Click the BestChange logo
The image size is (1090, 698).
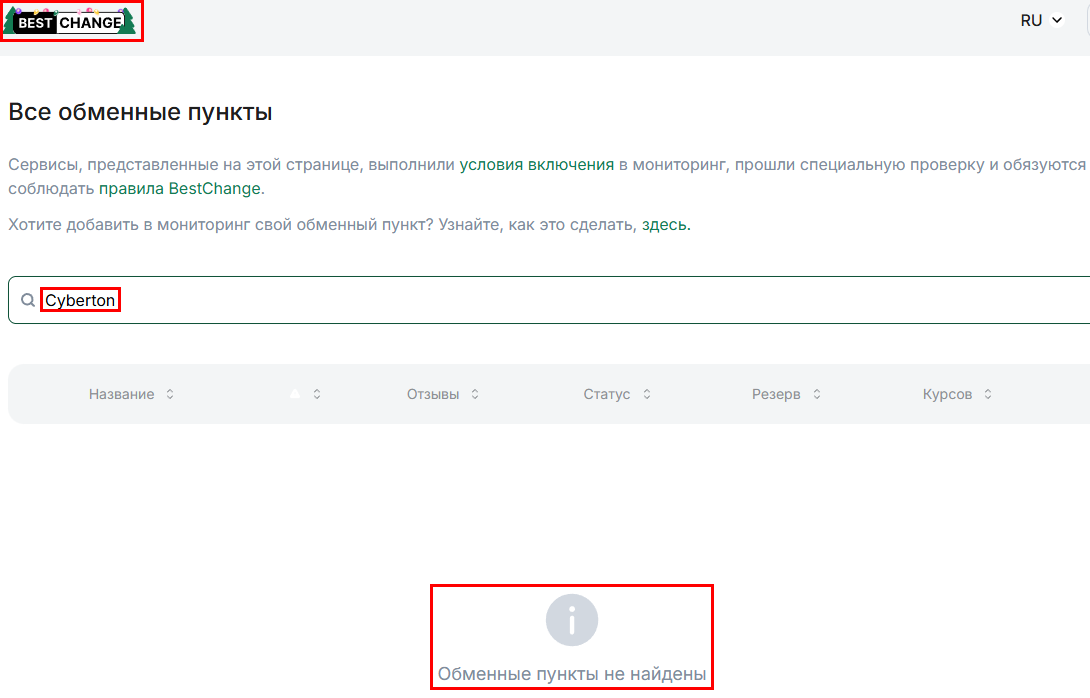point(70,21)
